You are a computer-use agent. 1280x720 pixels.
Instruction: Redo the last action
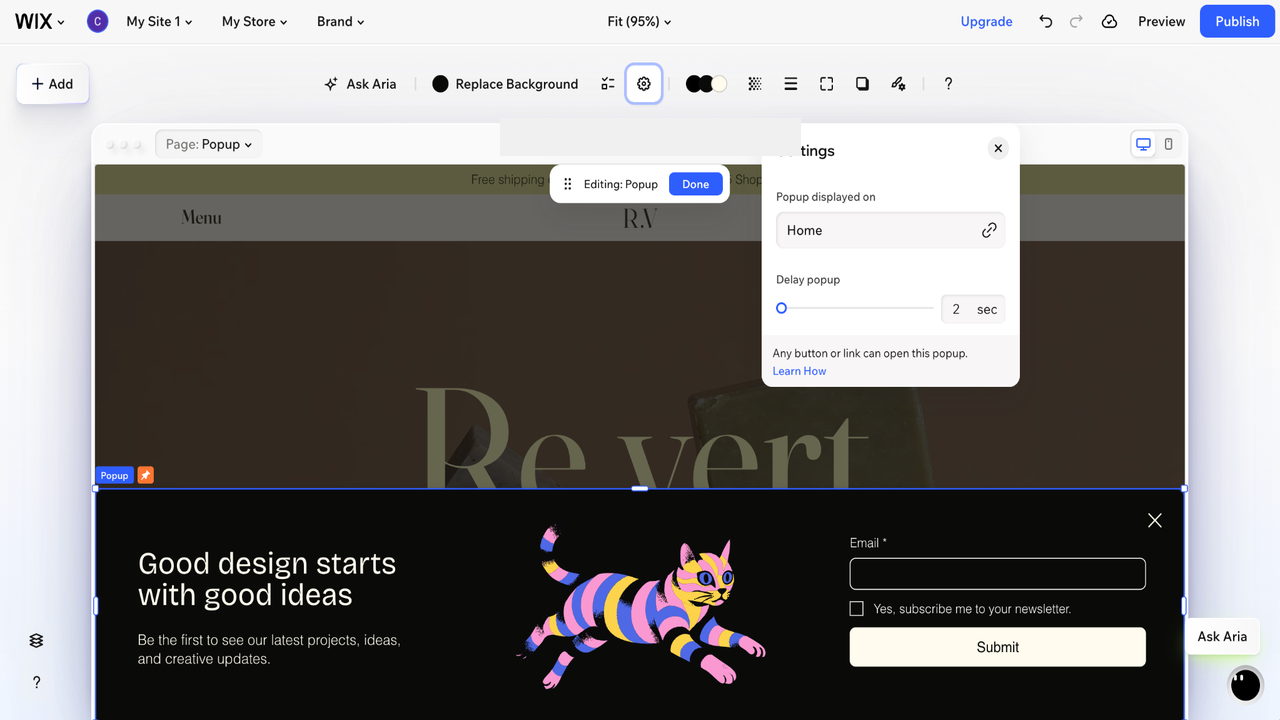(1076, 21)
